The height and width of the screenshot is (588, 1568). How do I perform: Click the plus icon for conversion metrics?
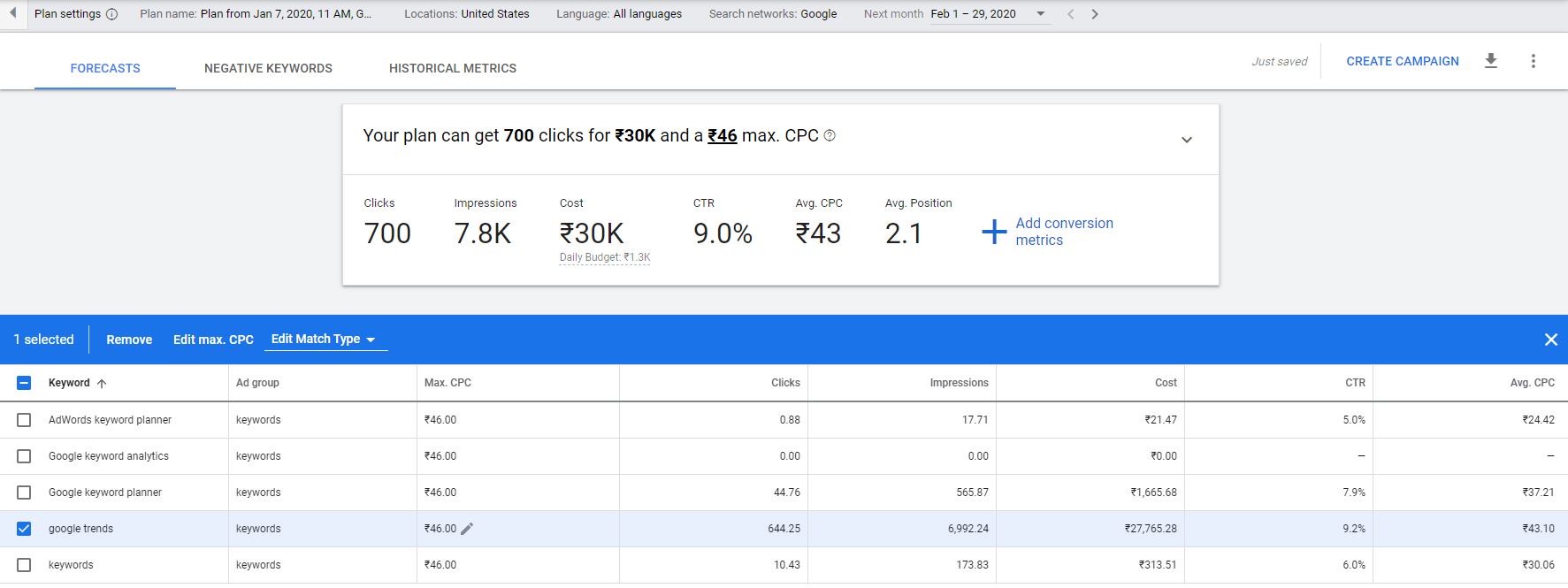pyautogui.click(x=994, y=232)
